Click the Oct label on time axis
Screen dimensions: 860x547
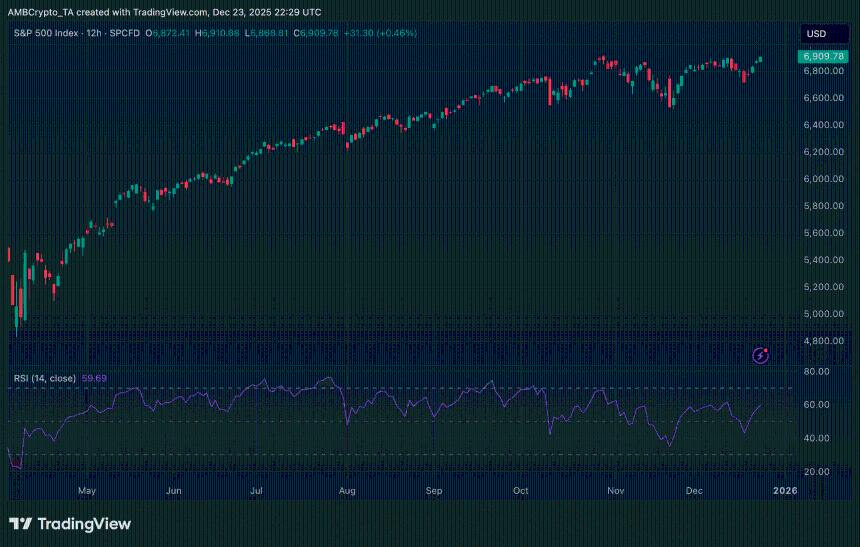pos(521,492)
